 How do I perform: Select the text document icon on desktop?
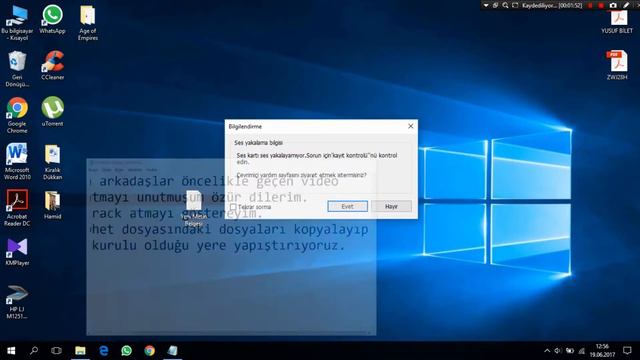click(x=193, y=208)
